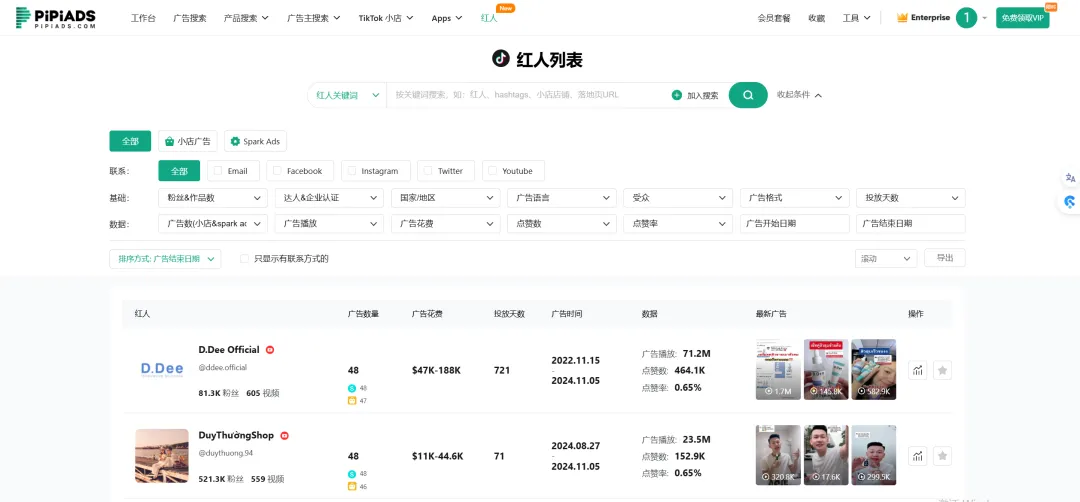1080x502 pixels.
Task: Open the 点赞数 dropdown
Action: tap(562, 224)
